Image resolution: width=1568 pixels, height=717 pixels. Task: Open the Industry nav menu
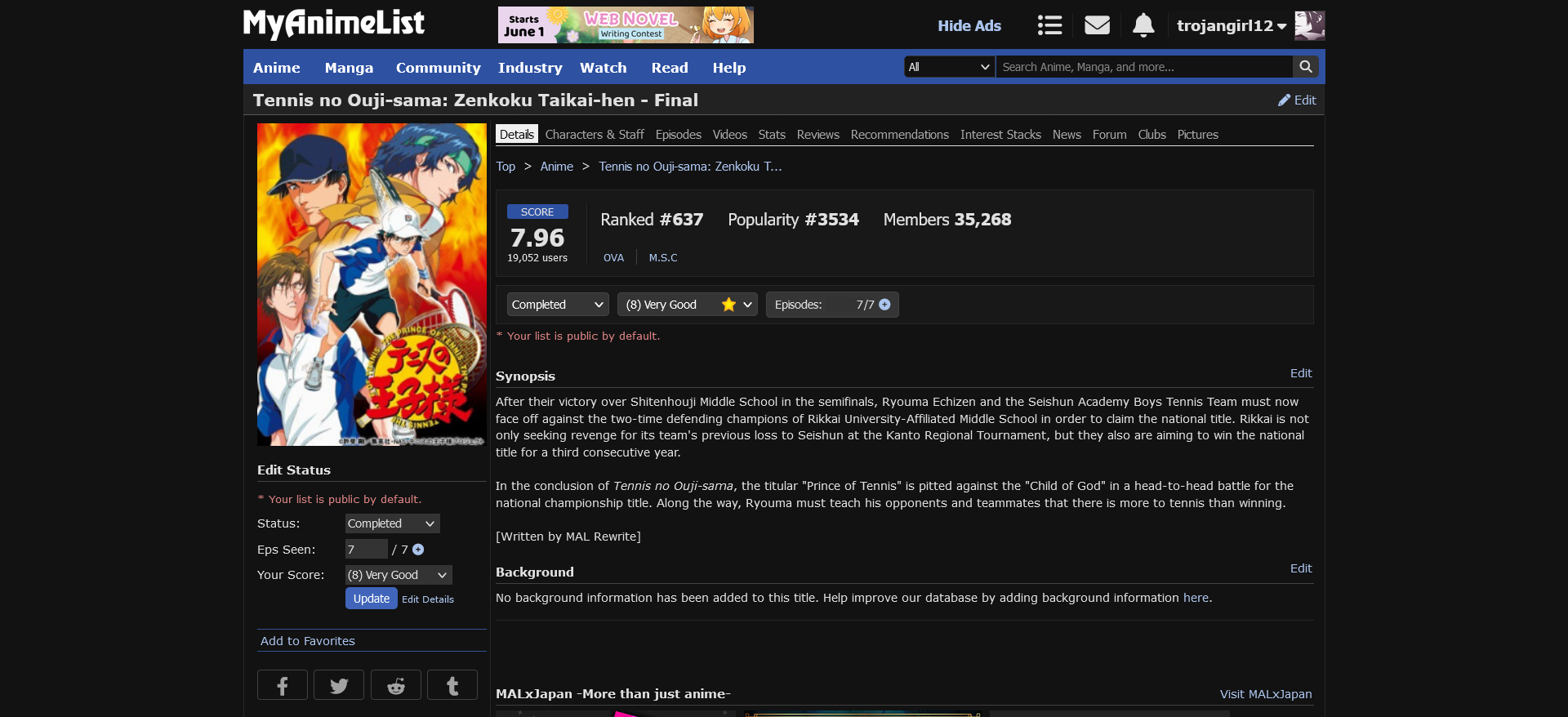point(530,68)
